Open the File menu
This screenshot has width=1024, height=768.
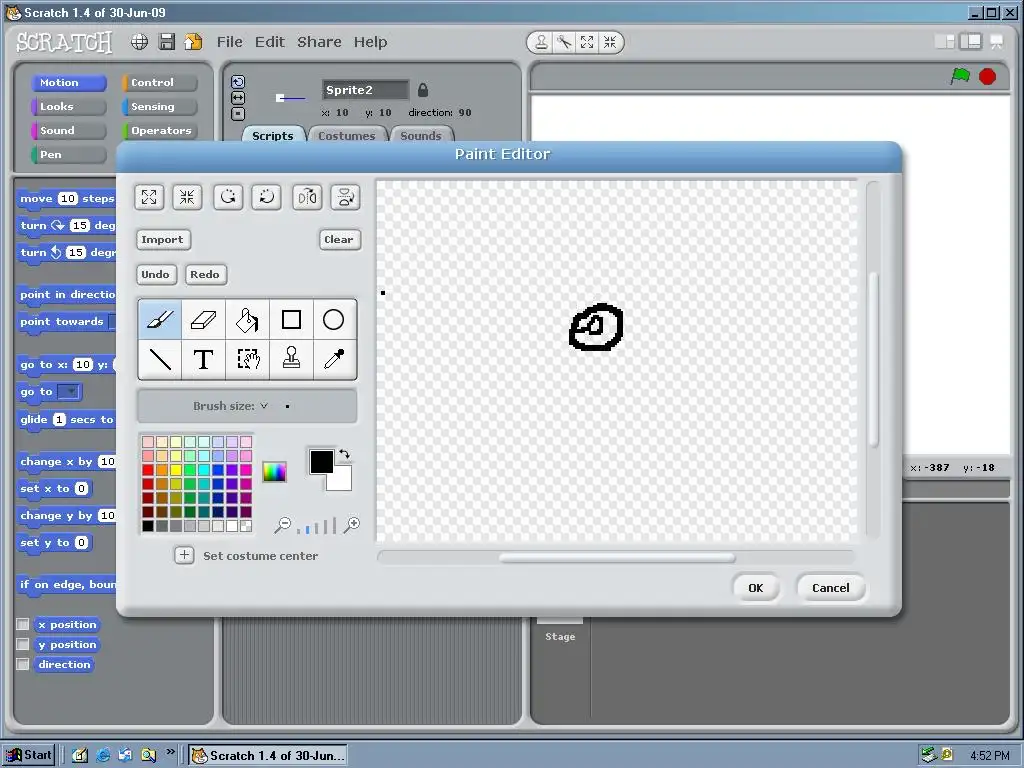pos(230,42)
